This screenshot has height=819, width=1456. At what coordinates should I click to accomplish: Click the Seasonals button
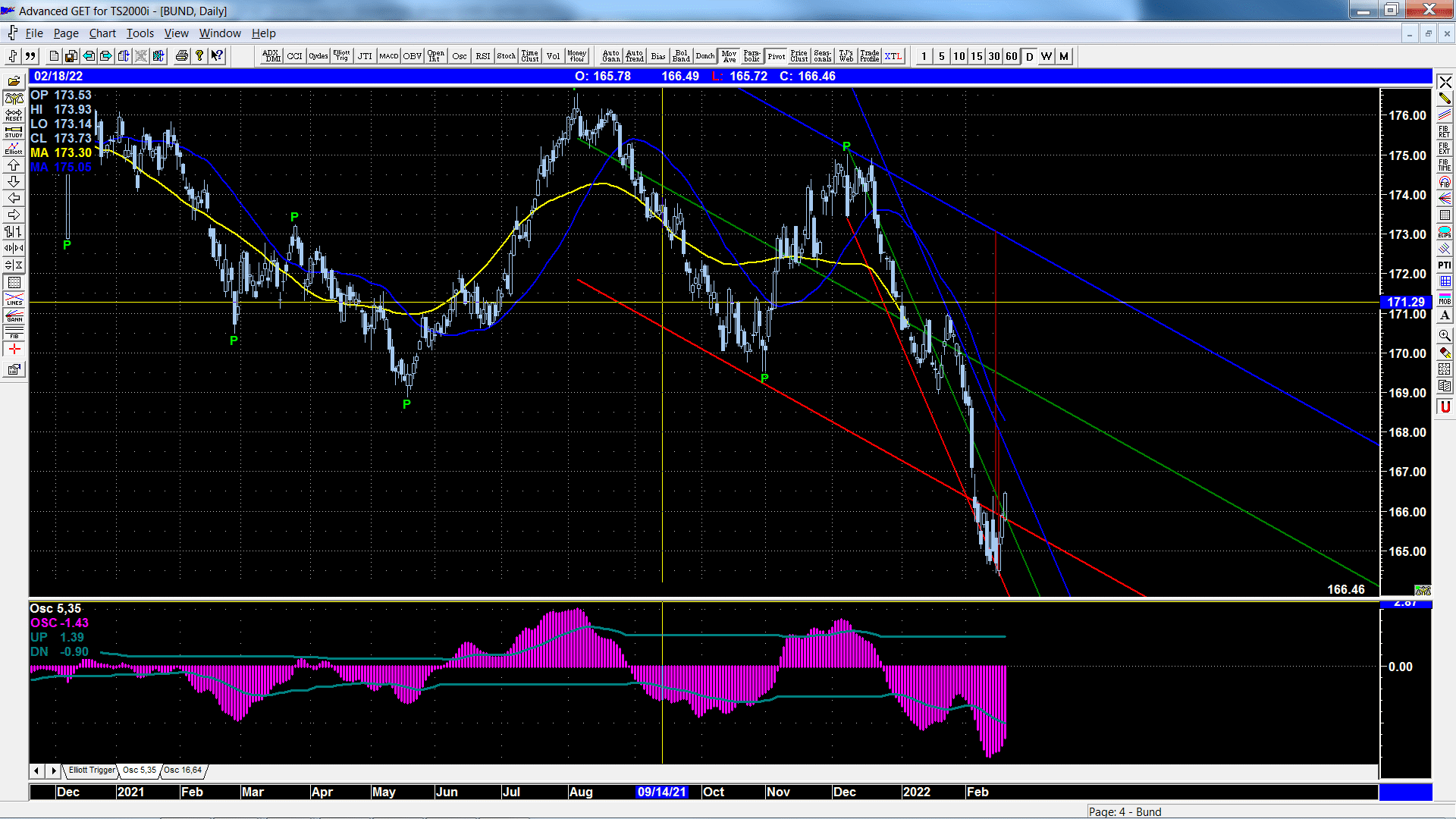click(x=823, y=56)
